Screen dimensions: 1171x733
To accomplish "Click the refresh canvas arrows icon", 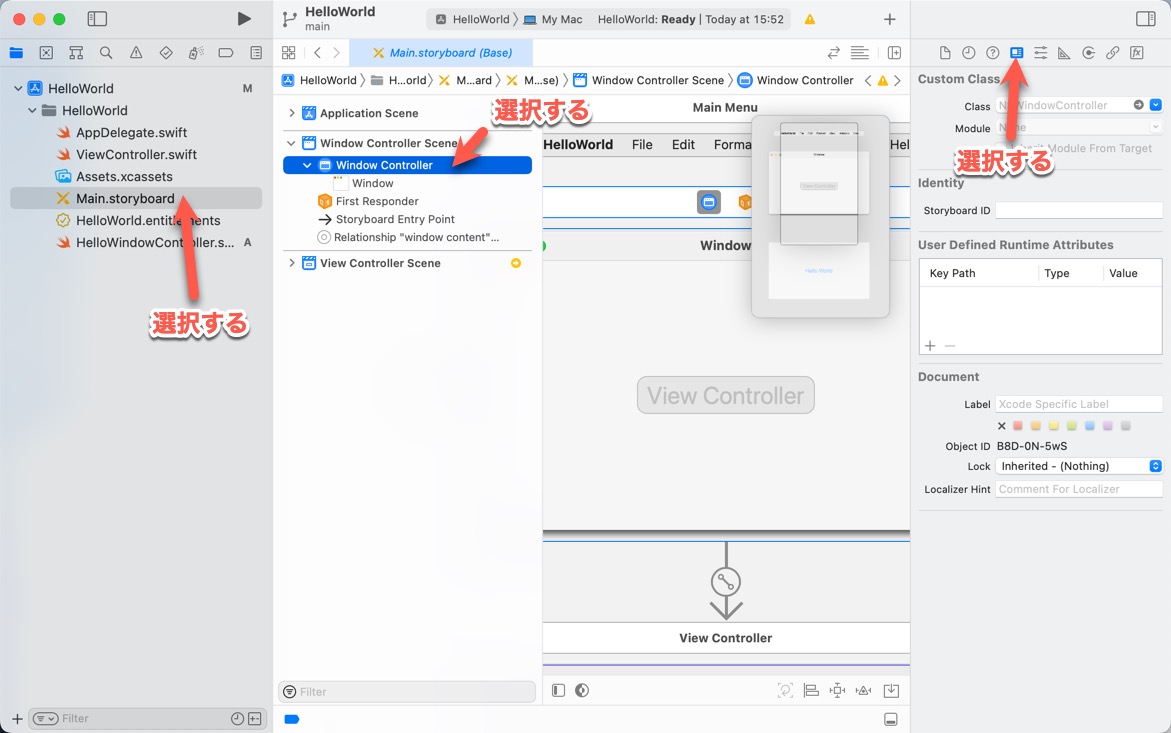I will [833, 52].
